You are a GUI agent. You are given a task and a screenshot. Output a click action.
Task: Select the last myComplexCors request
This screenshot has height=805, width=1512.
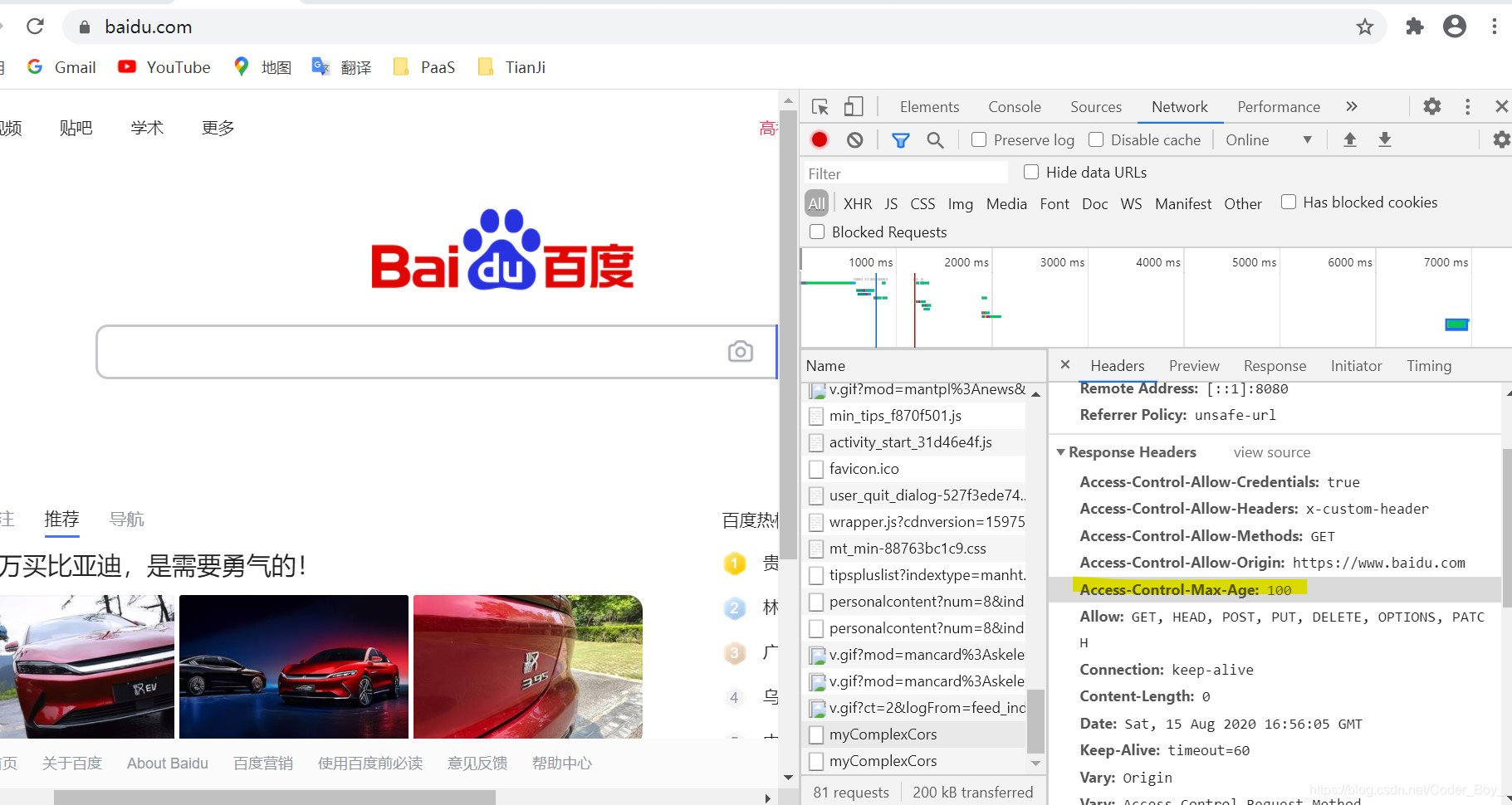pyautogui.click(x=914, y=761)
